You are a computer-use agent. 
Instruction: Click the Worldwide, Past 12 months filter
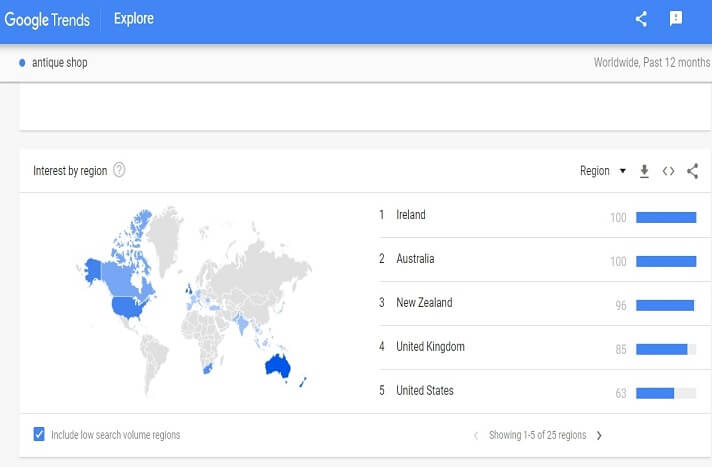[651, 62]
